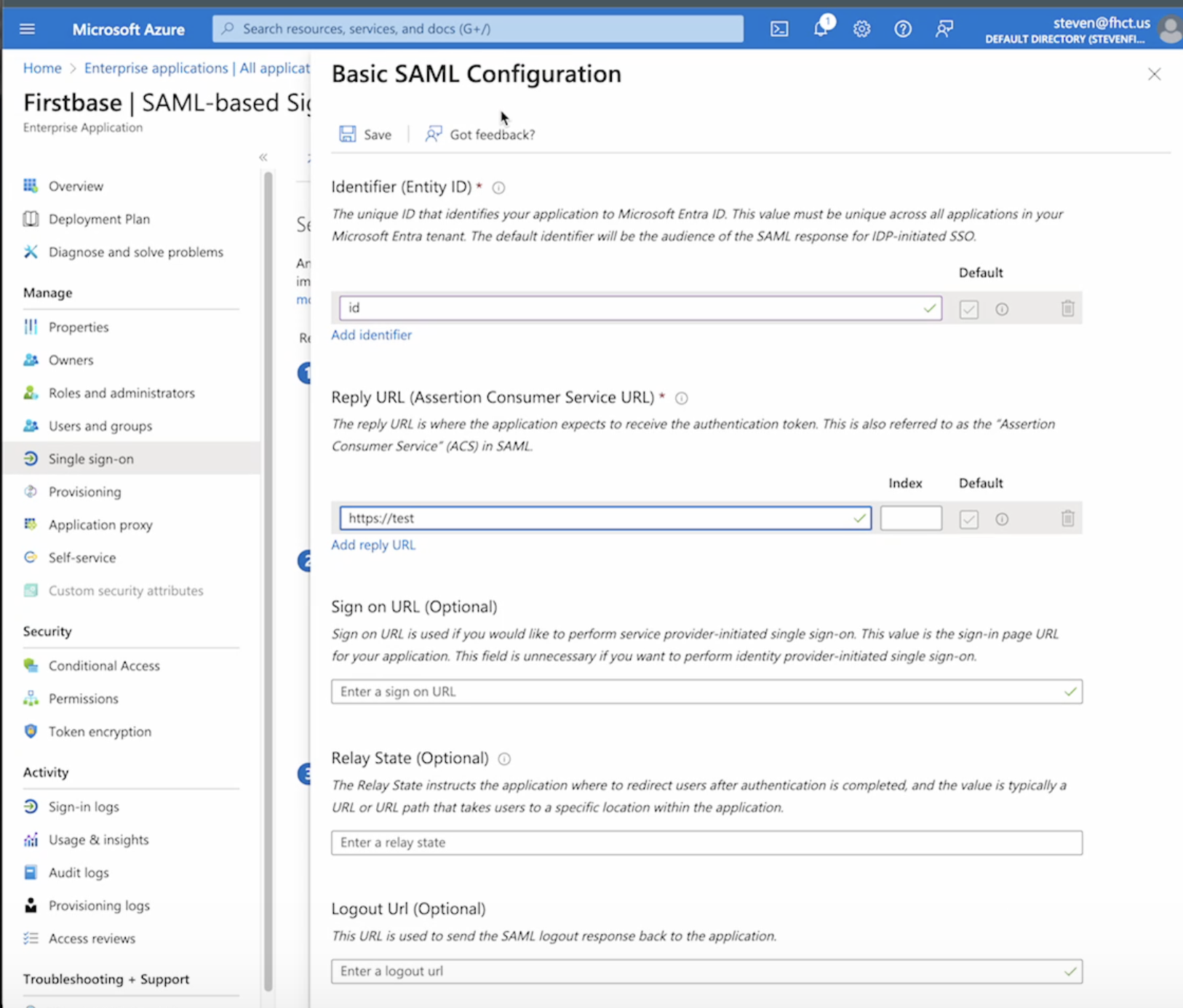Open the help question mark icon
The width and height of the screenshot is (1183, 1008).
click(903, 29)
